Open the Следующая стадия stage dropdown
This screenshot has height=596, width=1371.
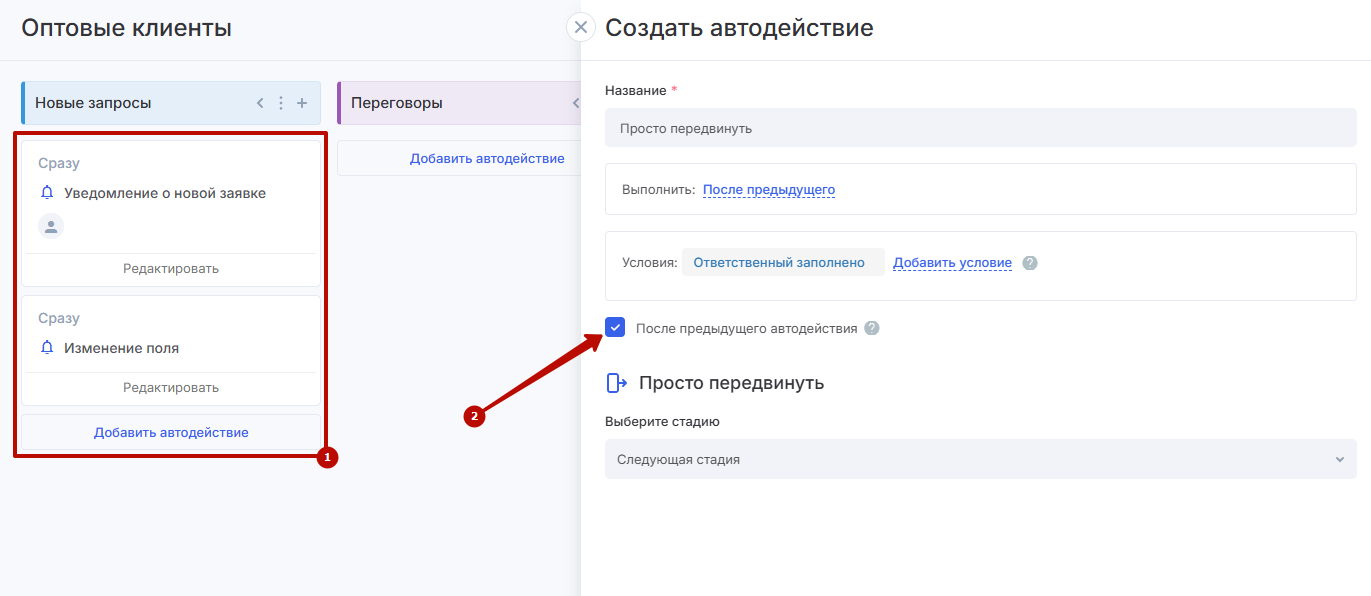click(x=980, y=460)
